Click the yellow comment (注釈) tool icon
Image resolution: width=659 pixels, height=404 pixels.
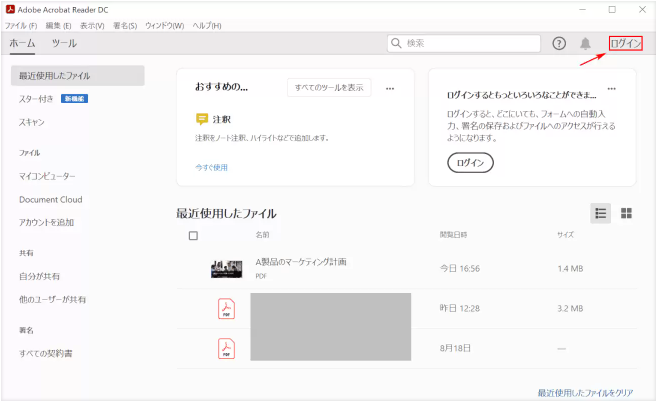(x=202, y=119)
